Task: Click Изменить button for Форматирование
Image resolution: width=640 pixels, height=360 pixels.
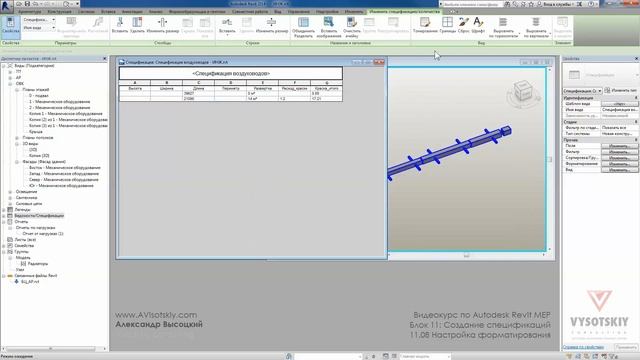Action: [x=619, y=164]
